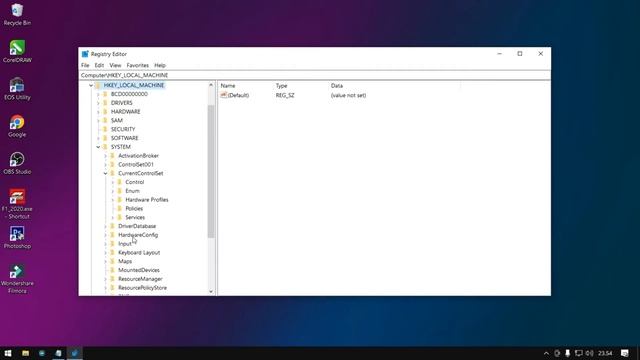Viewport: 640px width, 360px height.
Task: Collapse the HKEY_LOCAL_MACHINE tree node
Action: (x=91, y=85)
